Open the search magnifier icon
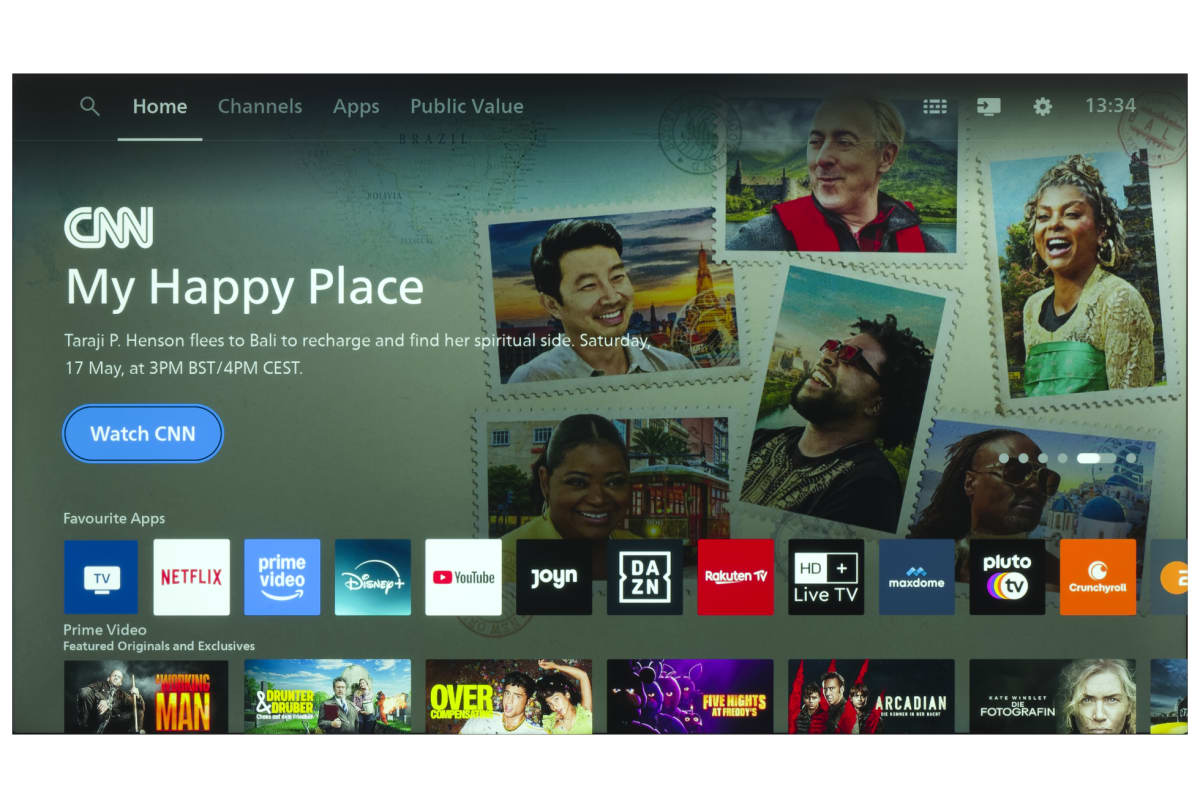The height and width of the screenshot is (808, 1200). [90, 106]
